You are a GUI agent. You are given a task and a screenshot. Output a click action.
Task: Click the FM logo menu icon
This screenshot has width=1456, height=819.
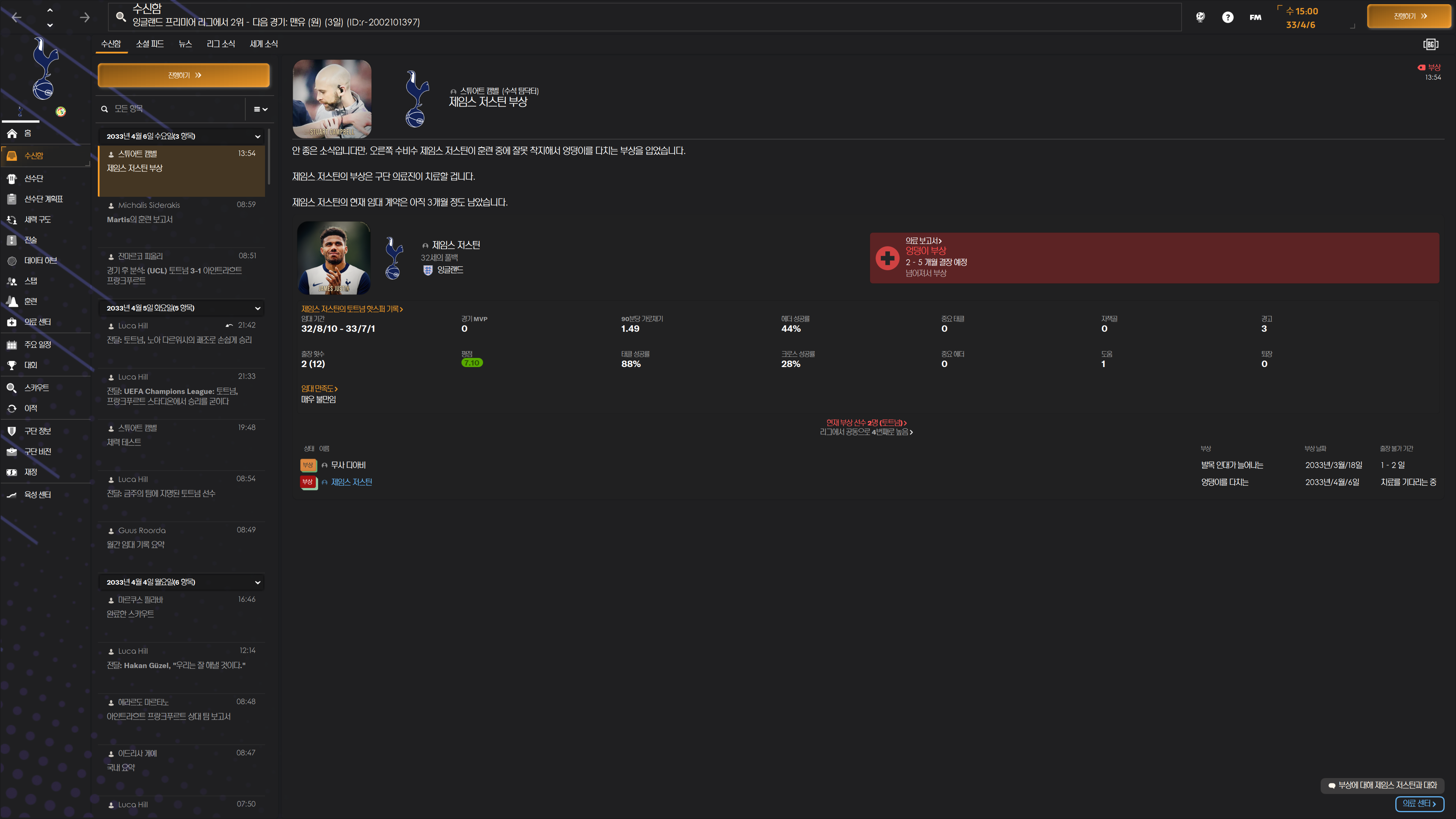point(1255,17)
